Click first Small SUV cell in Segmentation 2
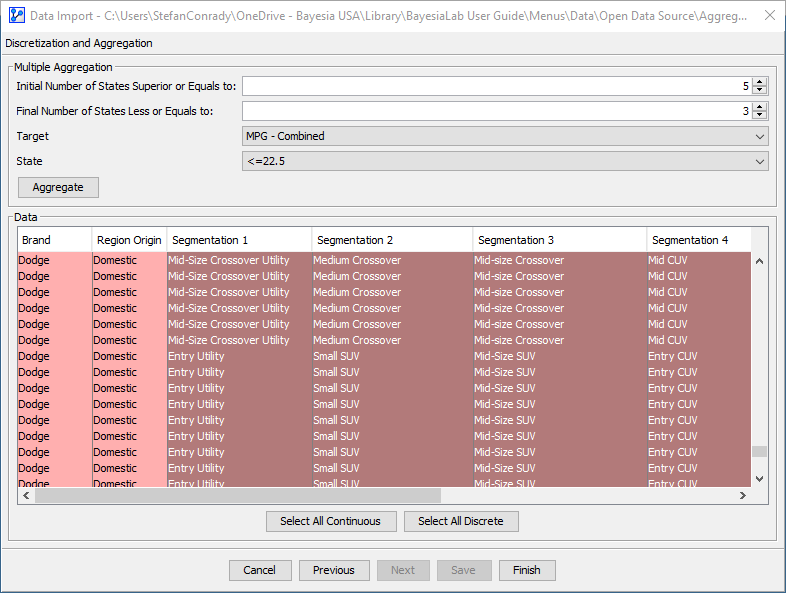The image size is (786, 593). tap(392, 356)
